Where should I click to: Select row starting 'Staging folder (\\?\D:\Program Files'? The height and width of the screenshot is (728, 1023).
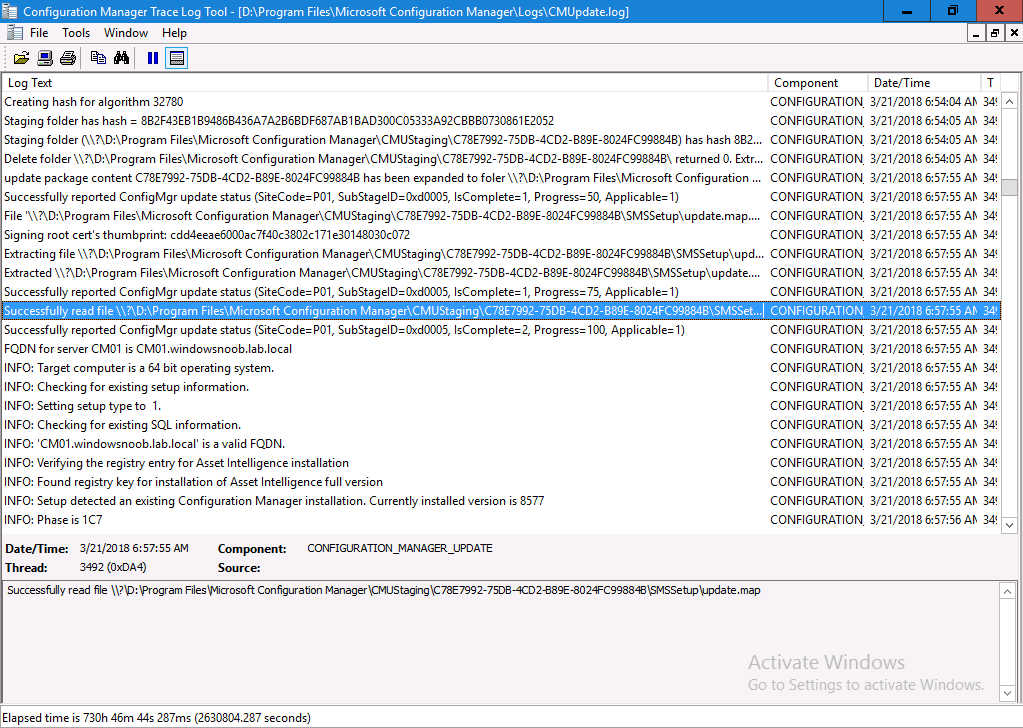click(501, 140)
